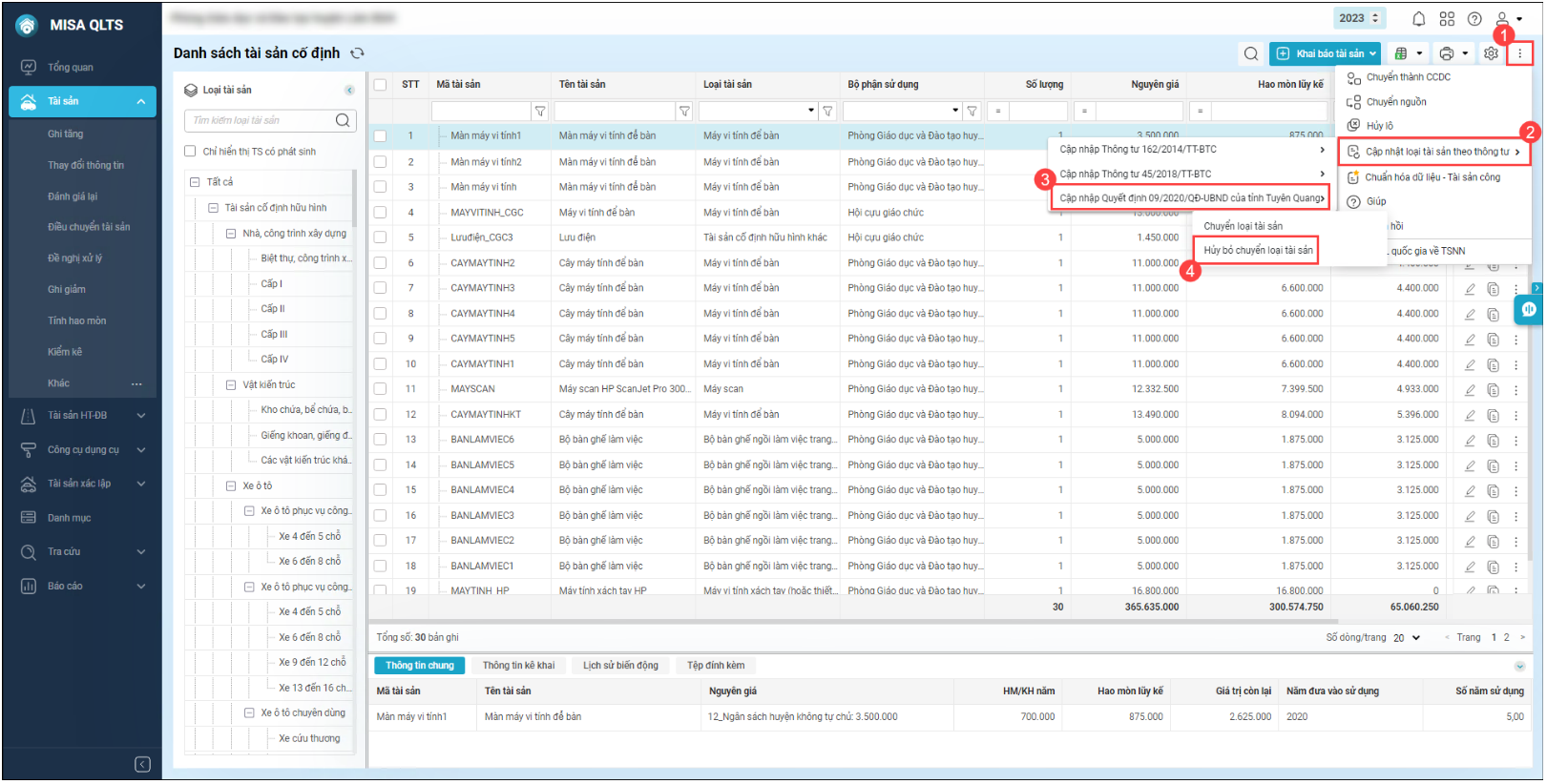Check the row for CAYMAYTINH2
The height and width of the screenshot is (784, 1547).
click(380, 263)
